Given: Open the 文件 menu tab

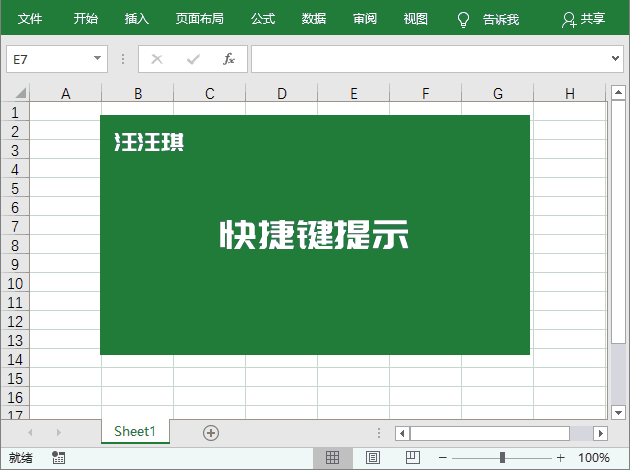Looking at the screenshot, I should (30, 18).
